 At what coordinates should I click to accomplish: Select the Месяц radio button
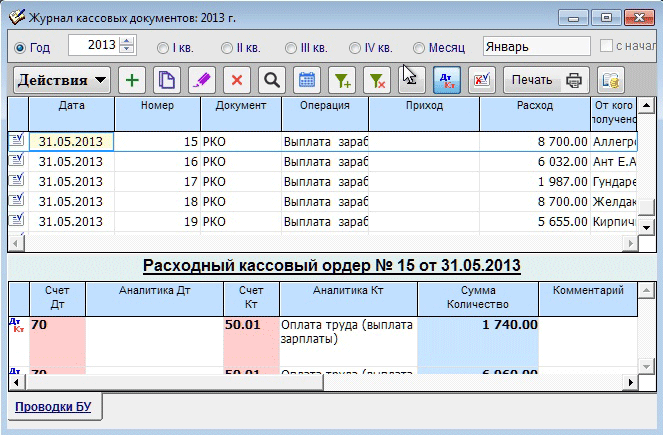pyautogui.click(x=419, y=48)
